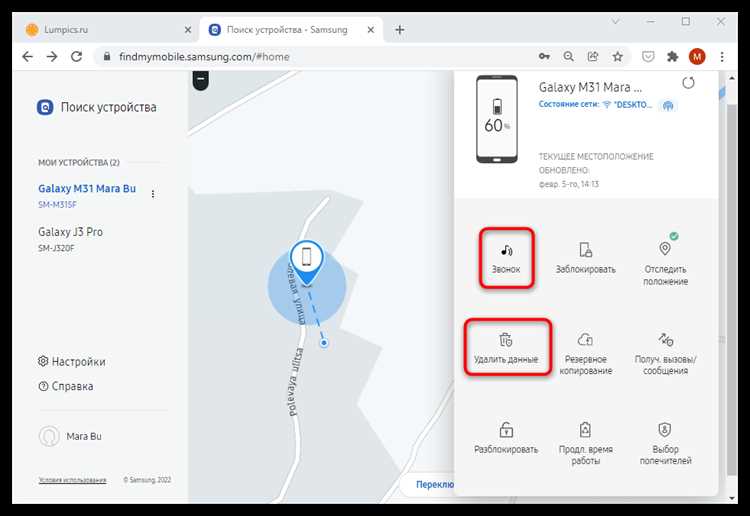Screen dimensions: 750x516
Task: Click МОИ УСТРОЙСТВА (2) header
Action: pos(79,163)
